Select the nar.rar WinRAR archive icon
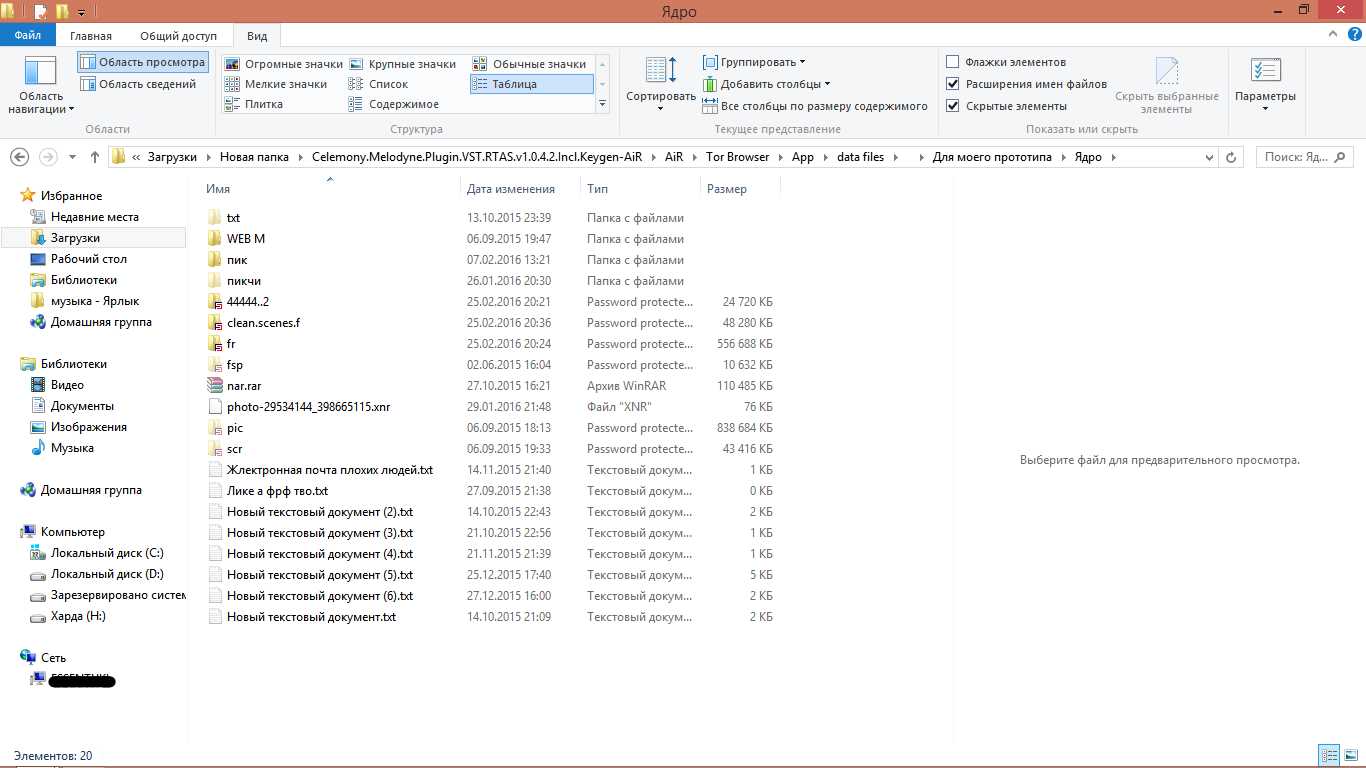This screenshot has height=768, width=1366. click(214, 386)
